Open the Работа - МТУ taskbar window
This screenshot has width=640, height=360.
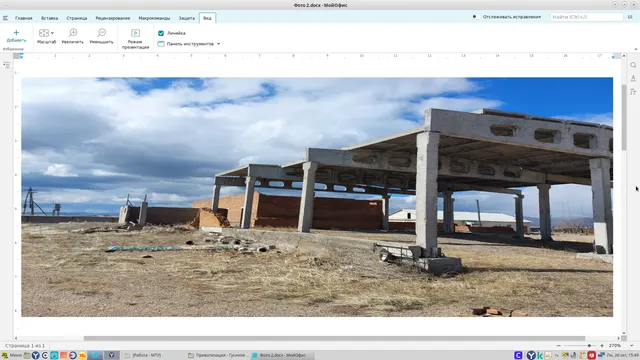pyautogui.click(x=143, y=355)
